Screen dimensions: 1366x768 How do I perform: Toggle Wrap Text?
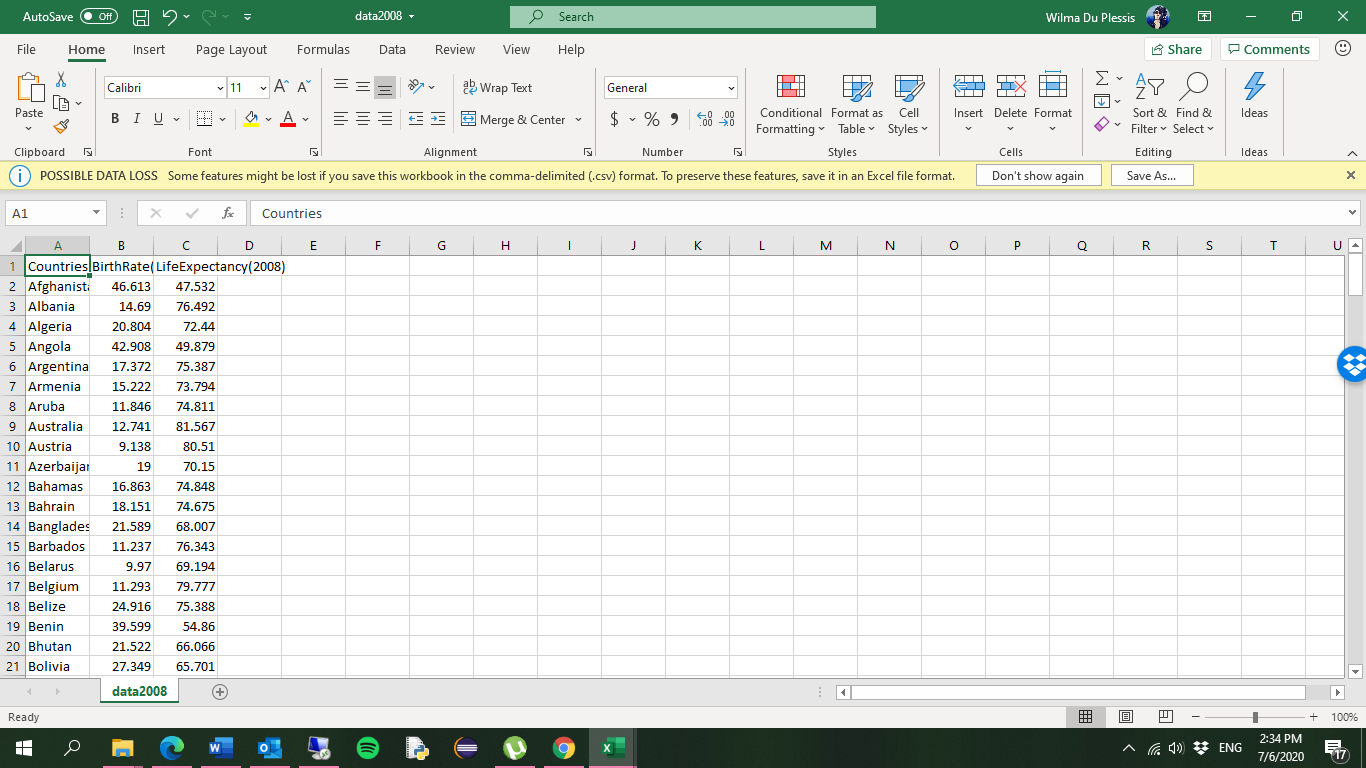pos(497,88)
